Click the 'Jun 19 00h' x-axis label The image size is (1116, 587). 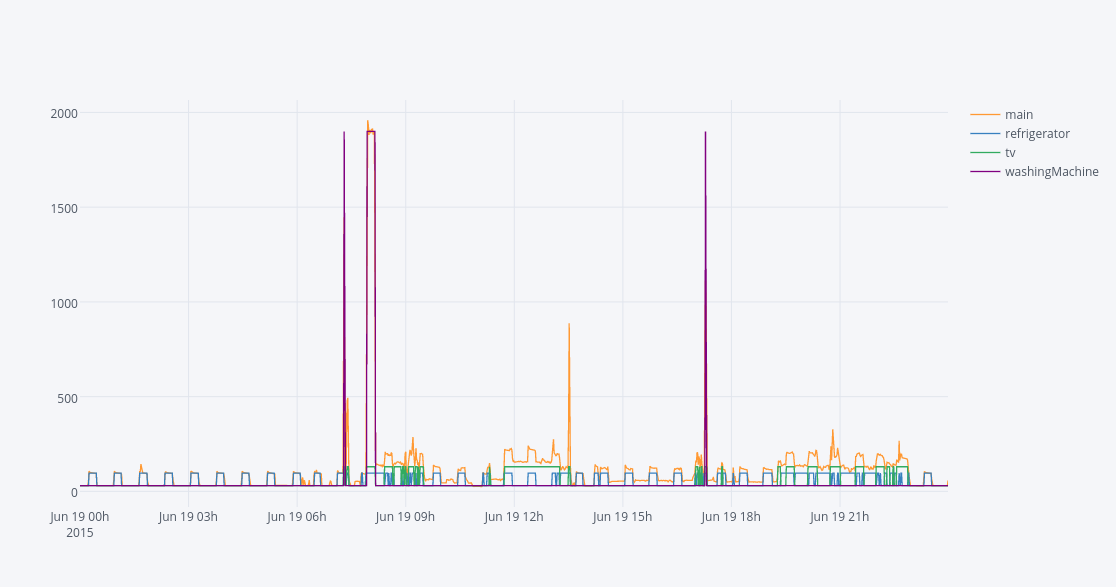pos(80,517)
